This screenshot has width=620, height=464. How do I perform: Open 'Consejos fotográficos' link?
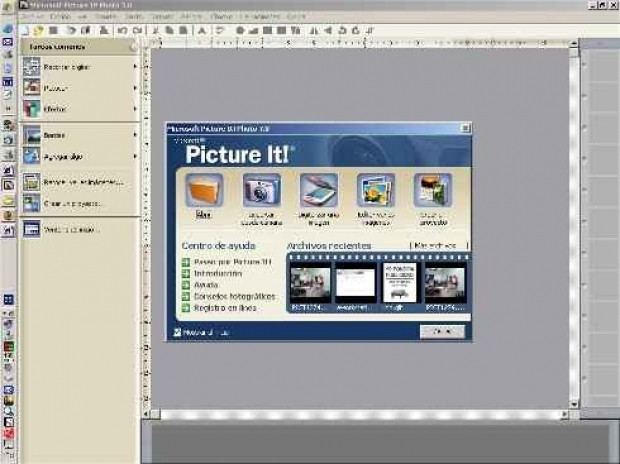point(234,296)
